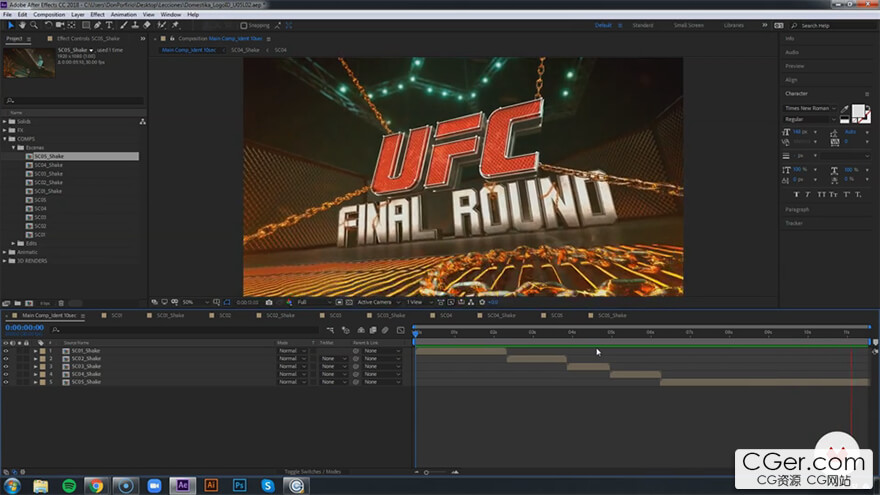880x495 pixels.
Task: Open the Regular font style dropdown
Action: (x=810, y=120)
